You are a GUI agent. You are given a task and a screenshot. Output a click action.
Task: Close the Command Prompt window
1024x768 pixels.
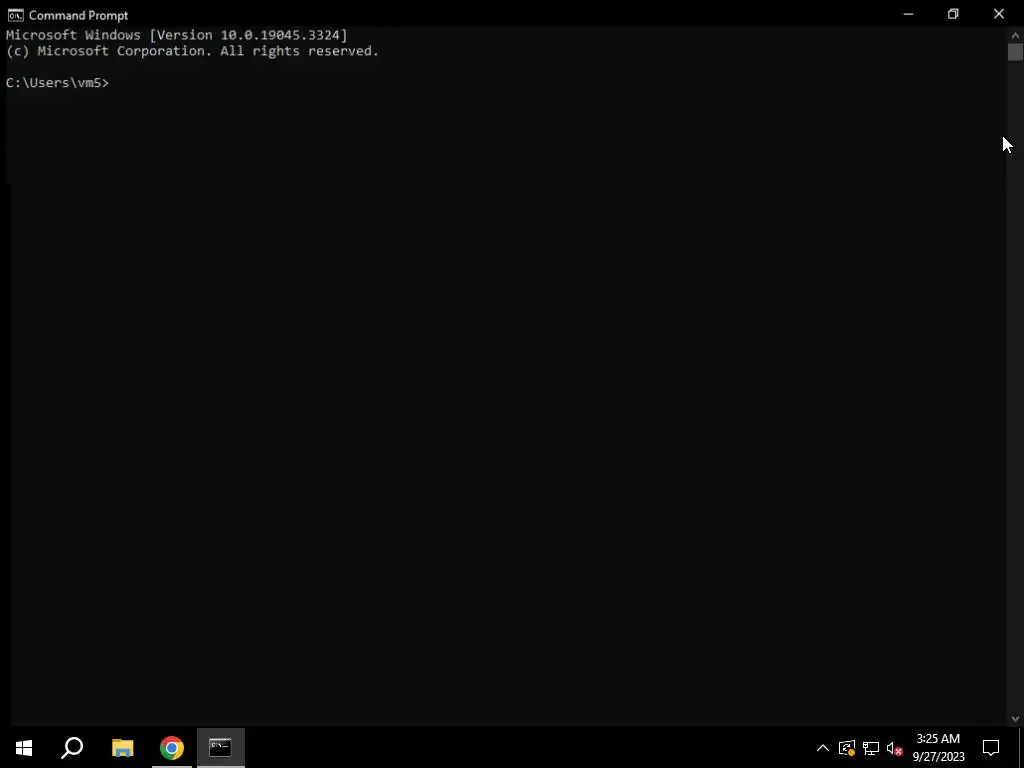pyautogui.click(x=999, y=14)
